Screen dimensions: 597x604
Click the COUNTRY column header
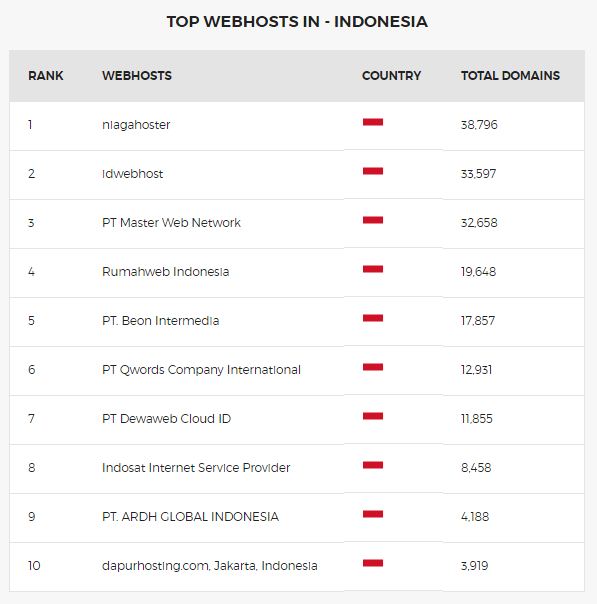pos(391,76)
